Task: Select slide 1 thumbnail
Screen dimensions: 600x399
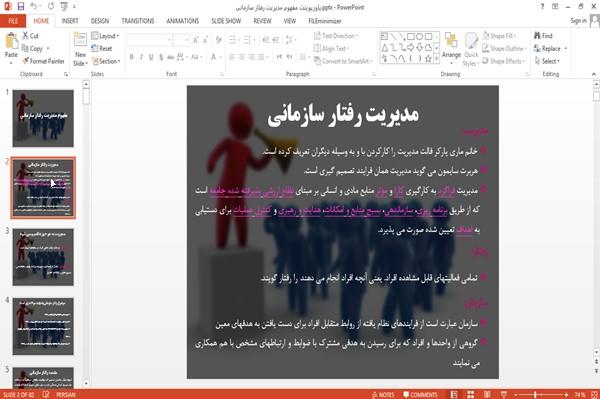Action: point(43,118)
